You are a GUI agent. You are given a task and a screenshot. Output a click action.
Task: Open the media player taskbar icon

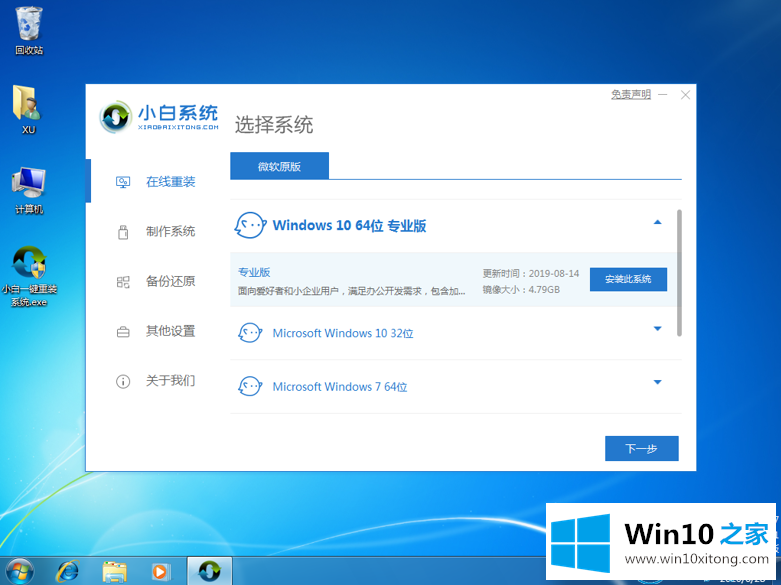coord(161,571)
